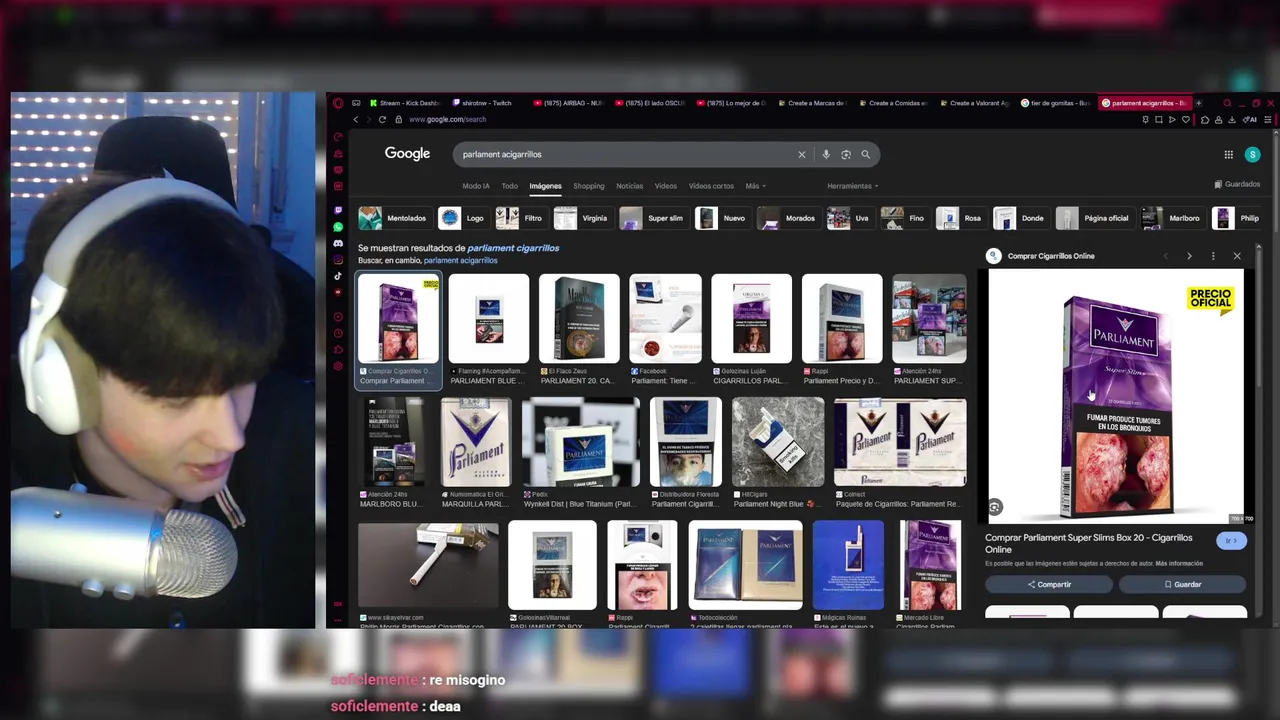Apply the Marlboro filter chip
Image resolution: width=1280 pixels, height=720 pixels.
(x=1172, y=218)
